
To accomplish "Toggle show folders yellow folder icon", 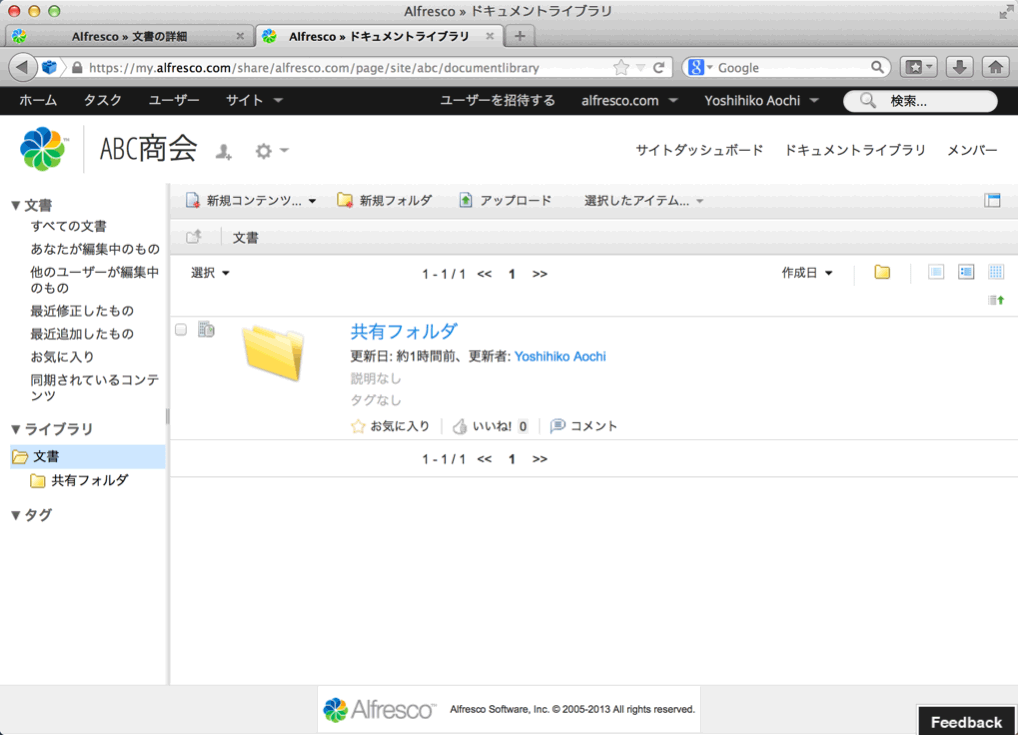I will pyautogui.click(x=882, y=273).
